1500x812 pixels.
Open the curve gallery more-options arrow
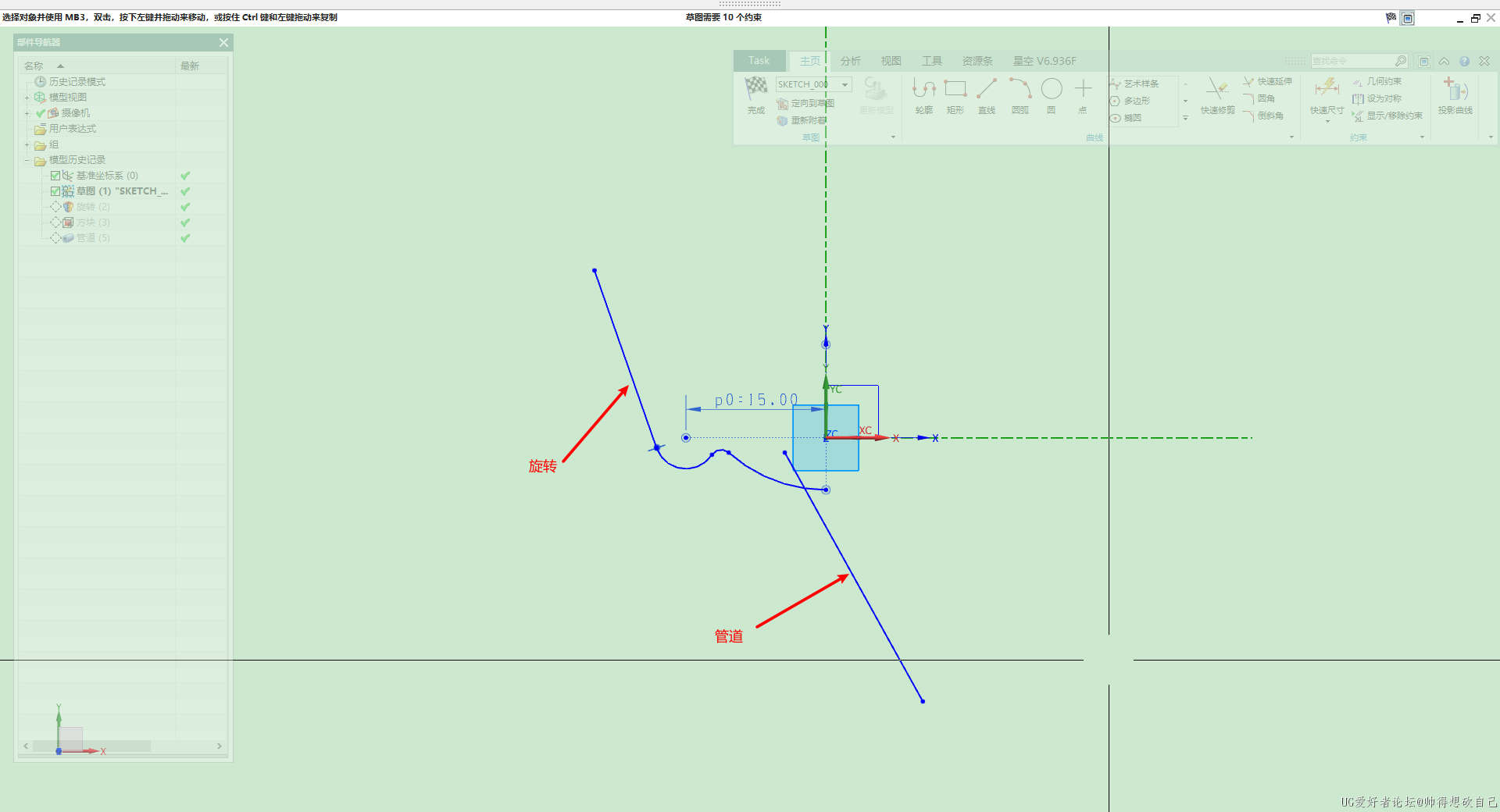tap(1185, 118)
